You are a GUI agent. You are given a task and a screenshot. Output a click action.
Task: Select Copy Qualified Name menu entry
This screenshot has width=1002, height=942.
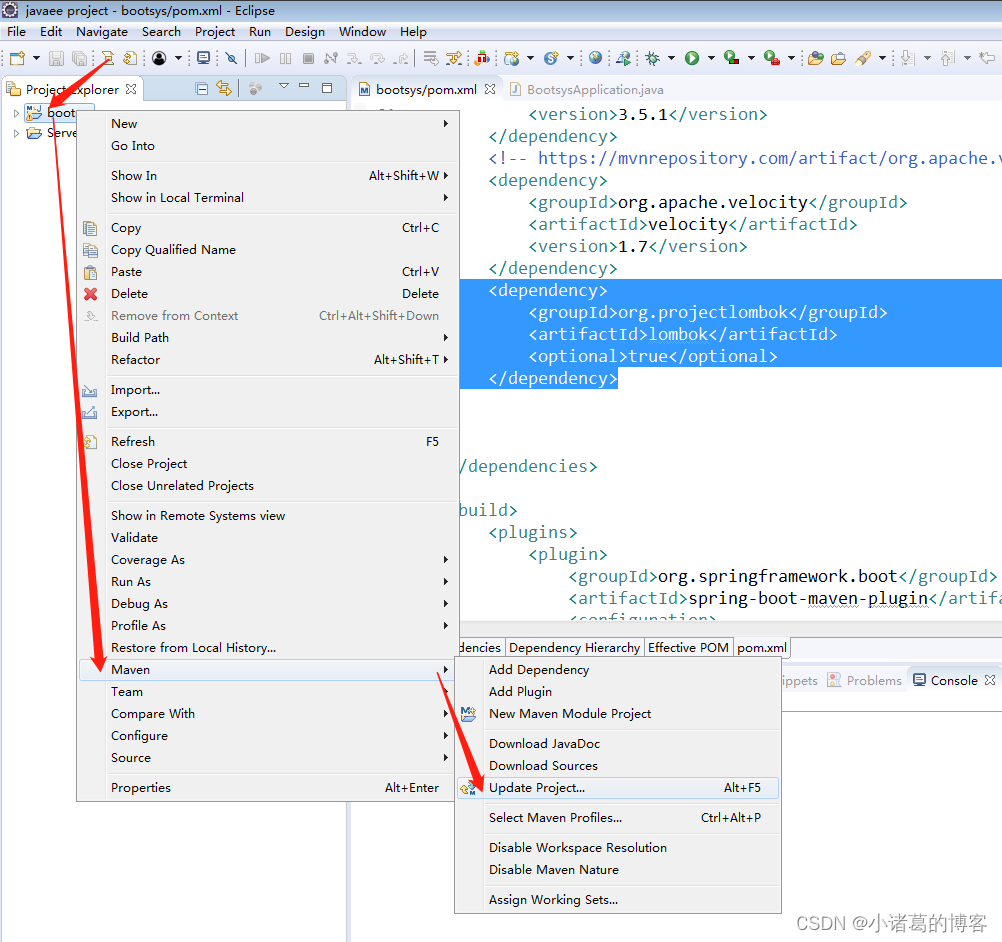268,250
